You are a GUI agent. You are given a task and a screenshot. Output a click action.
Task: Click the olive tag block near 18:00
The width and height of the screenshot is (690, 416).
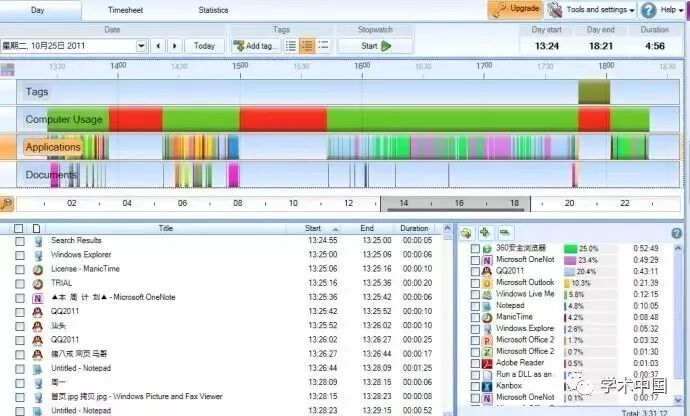[x=594, y=92]
